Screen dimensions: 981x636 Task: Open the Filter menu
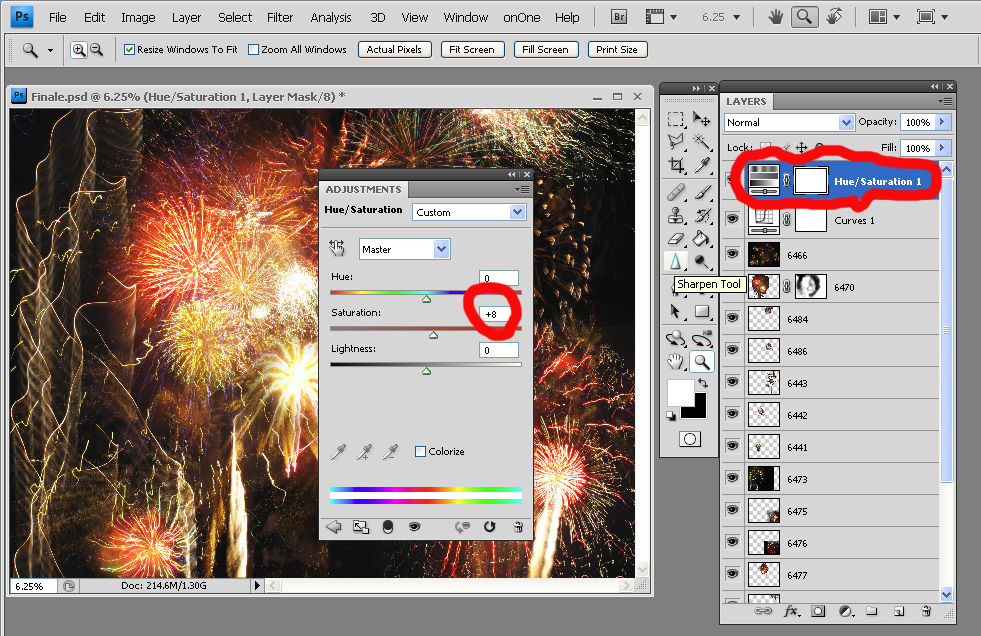point(280,17)
